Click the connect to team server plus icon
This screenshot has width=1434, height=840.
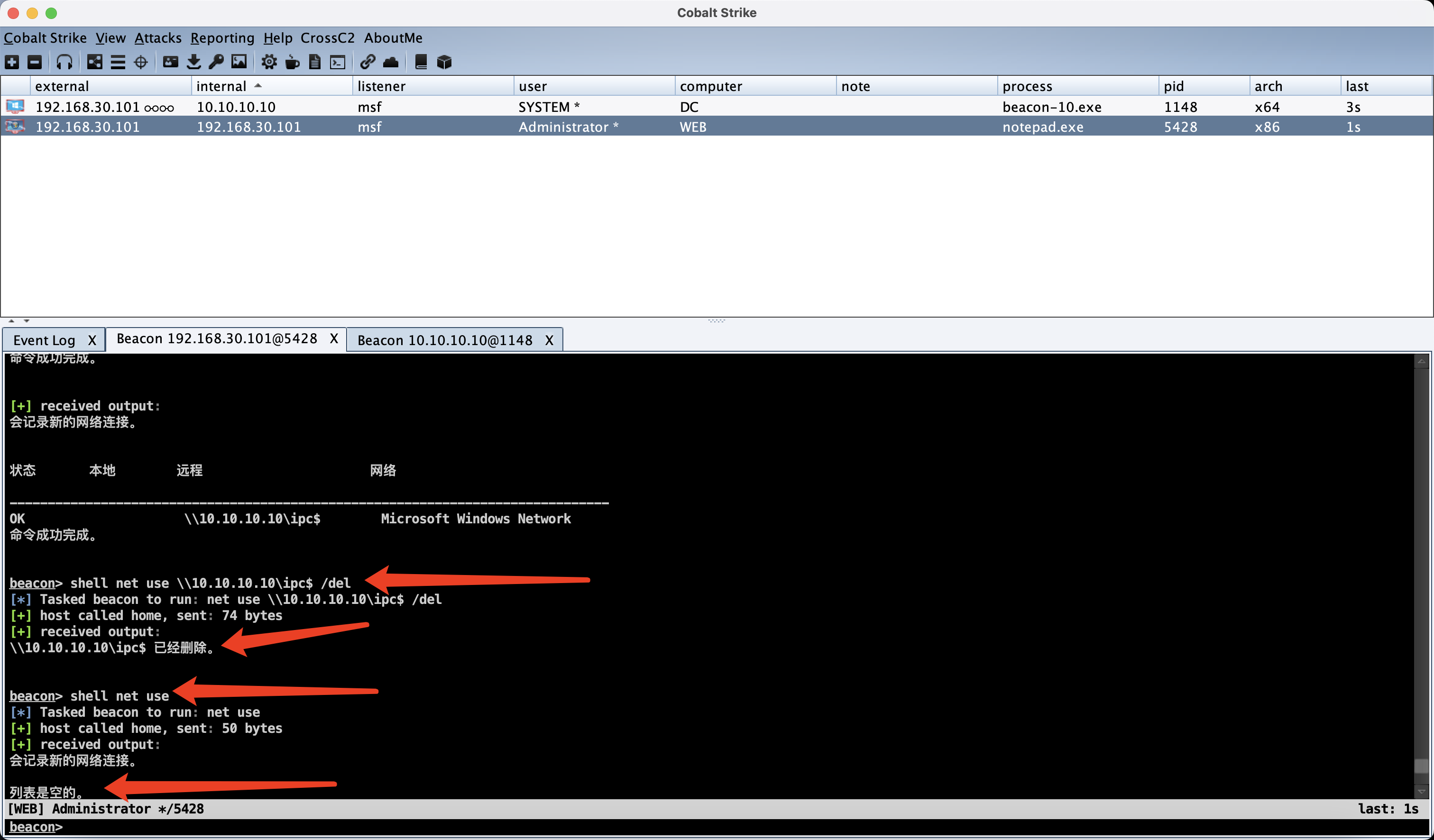[x=12, y=62]
